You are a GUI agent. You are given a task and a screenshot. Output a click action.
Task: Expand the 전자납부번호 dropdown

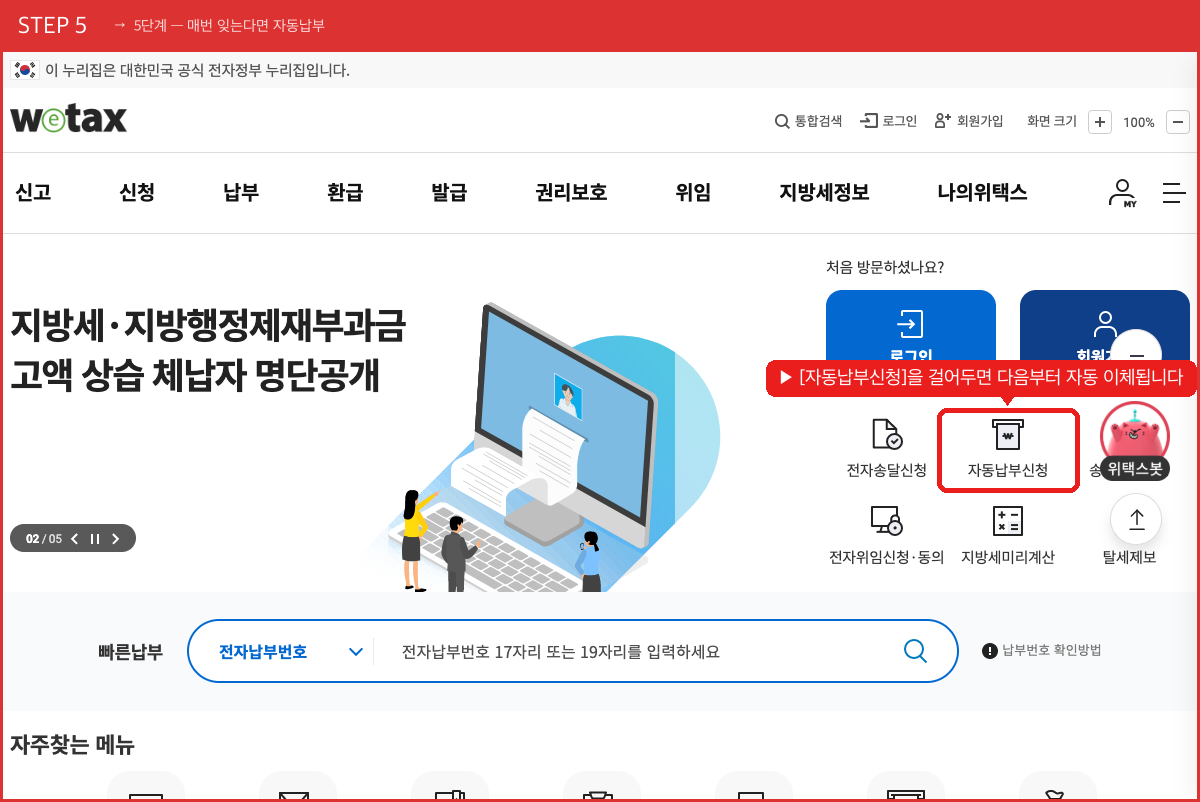pos(290,652)
